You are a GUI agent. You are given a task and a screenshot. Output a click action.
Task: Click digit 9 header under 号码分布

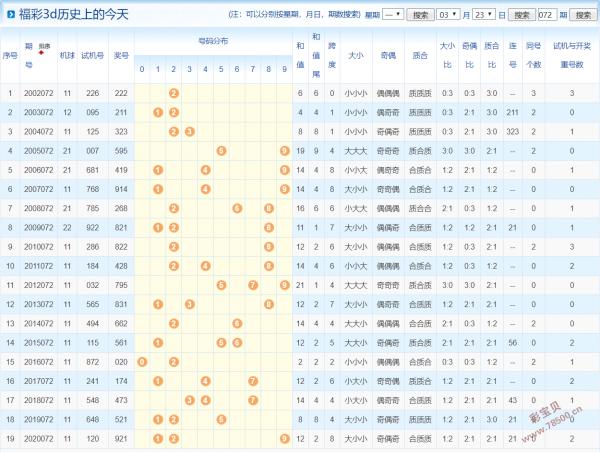coord(284,69)
